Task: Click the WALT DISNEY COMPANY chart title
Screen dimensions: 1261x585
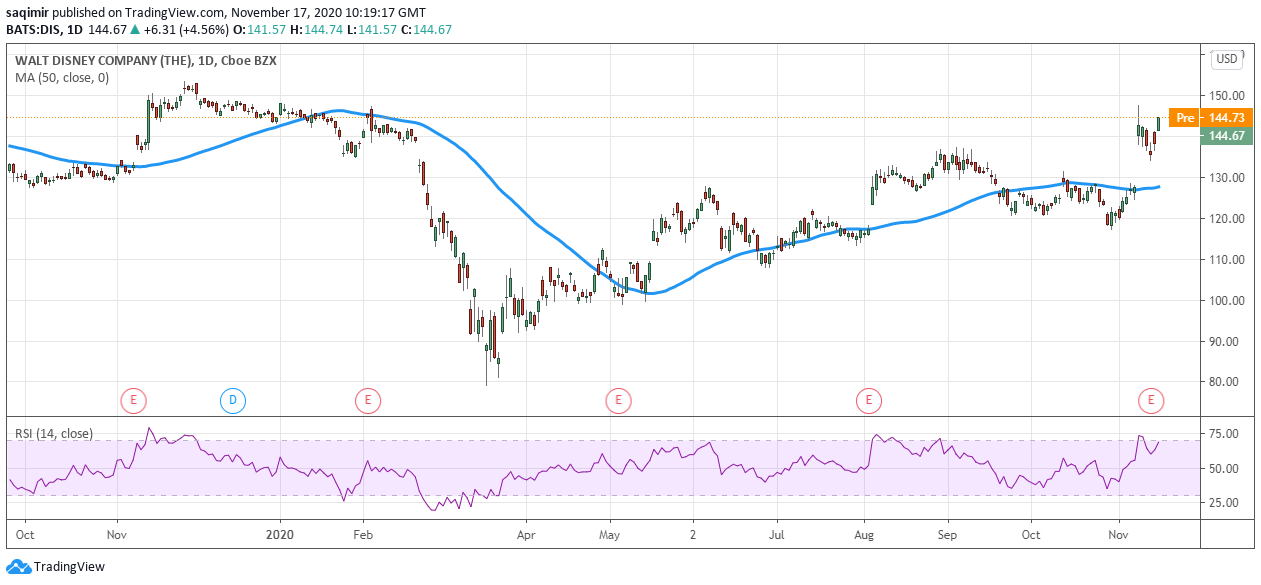Action: point(145,60)
